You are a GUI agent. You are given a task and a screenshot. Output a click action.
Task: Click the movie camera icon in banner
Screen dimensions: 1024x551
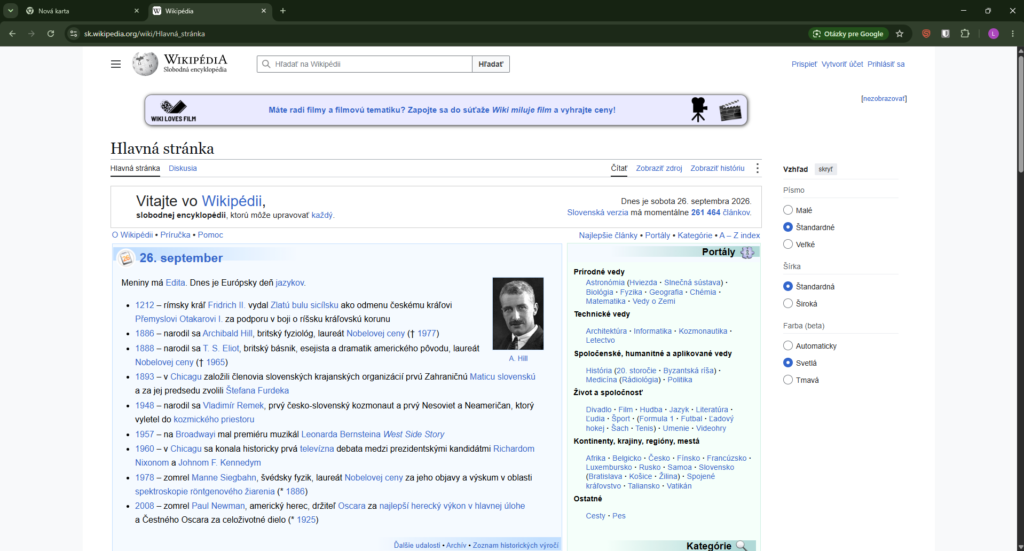699,110
